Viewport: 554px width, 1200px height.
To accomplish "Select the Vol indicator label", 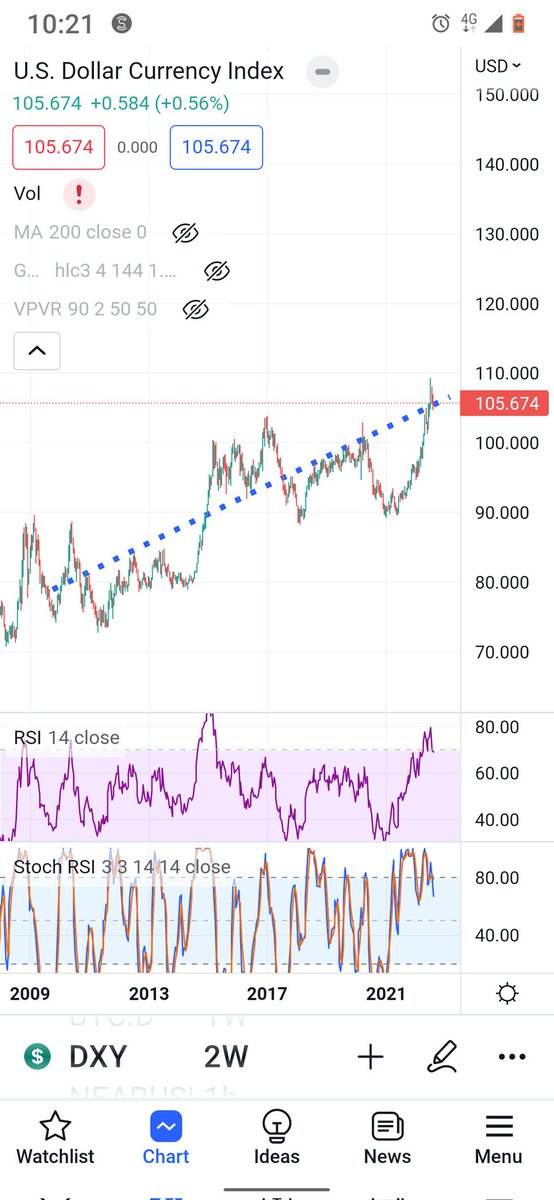I will [x=28, y=194].
